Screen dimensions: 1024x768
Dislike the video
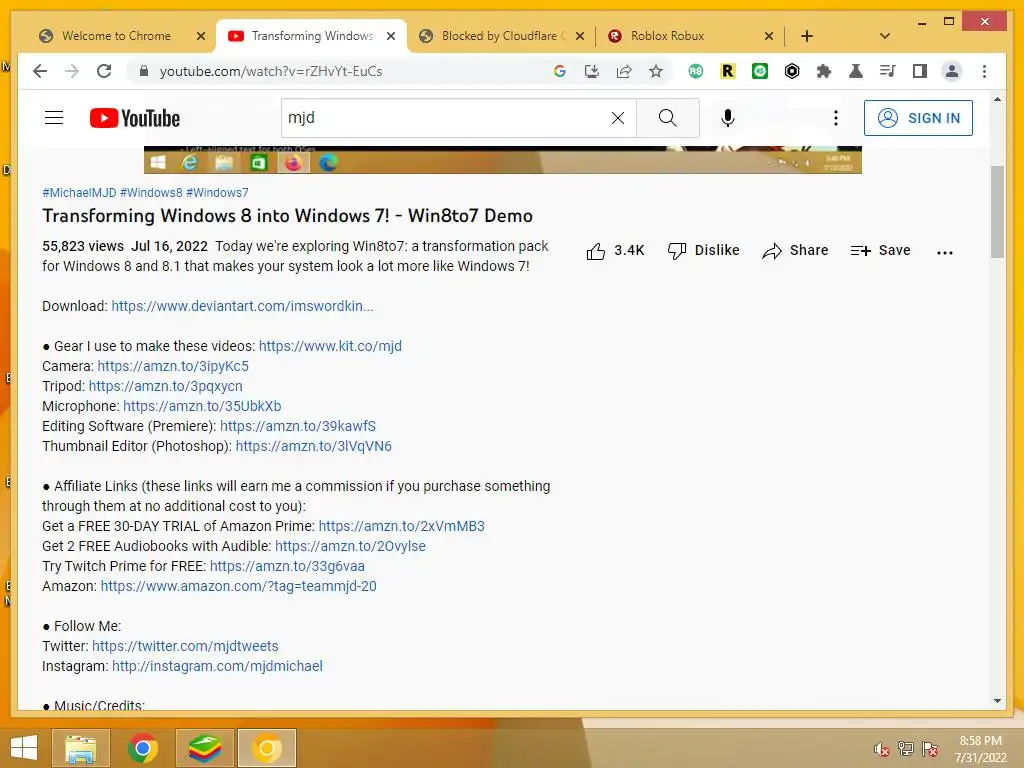pyautogui.click(x=703, y=251)
